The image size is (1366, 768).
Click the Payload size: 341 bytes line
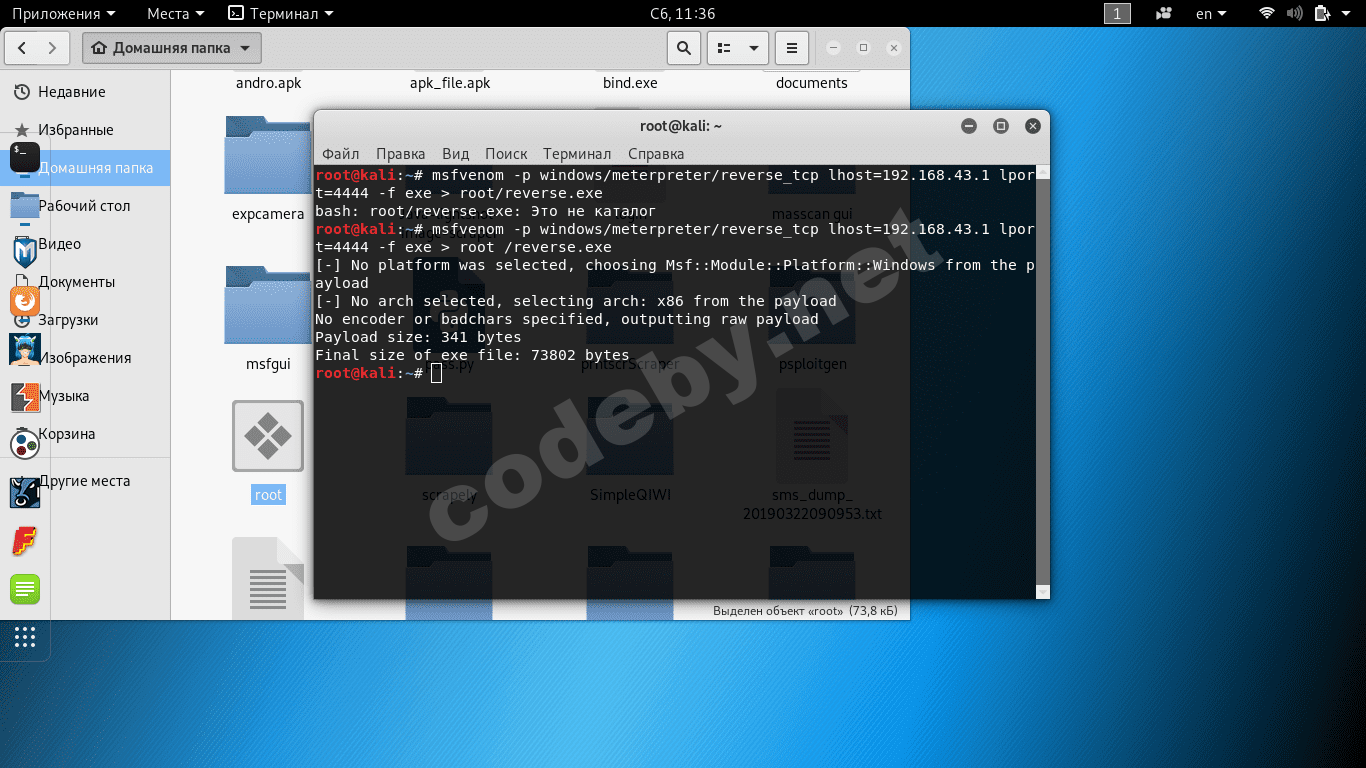418,337
